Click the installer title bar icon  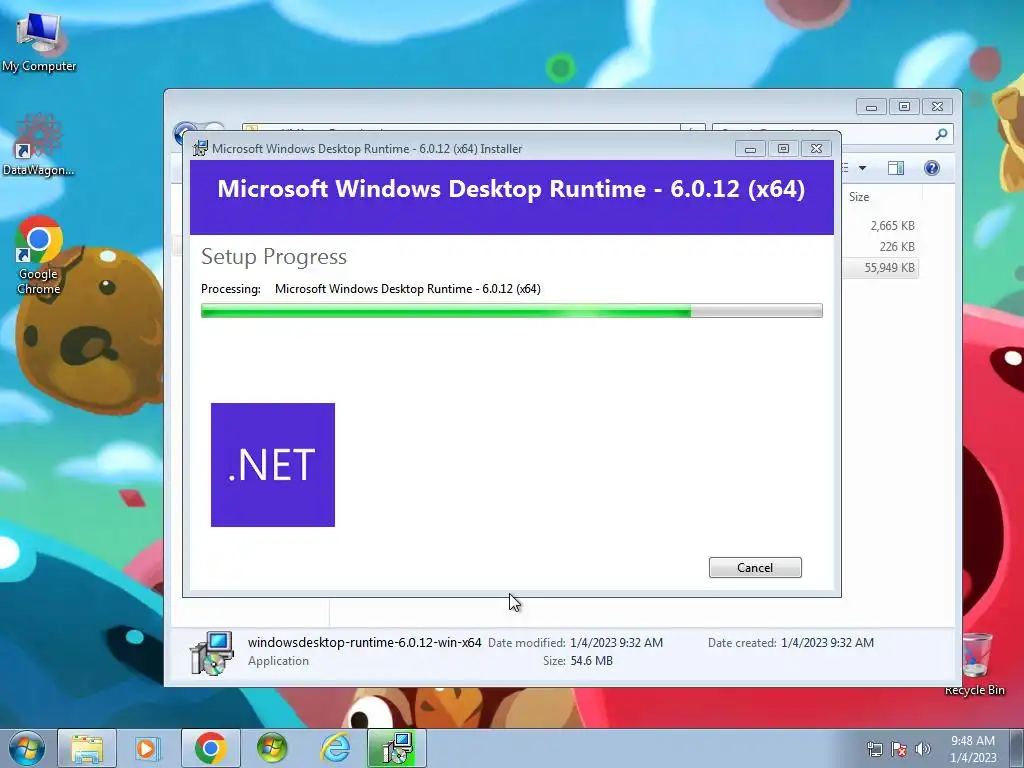[200, 148]
